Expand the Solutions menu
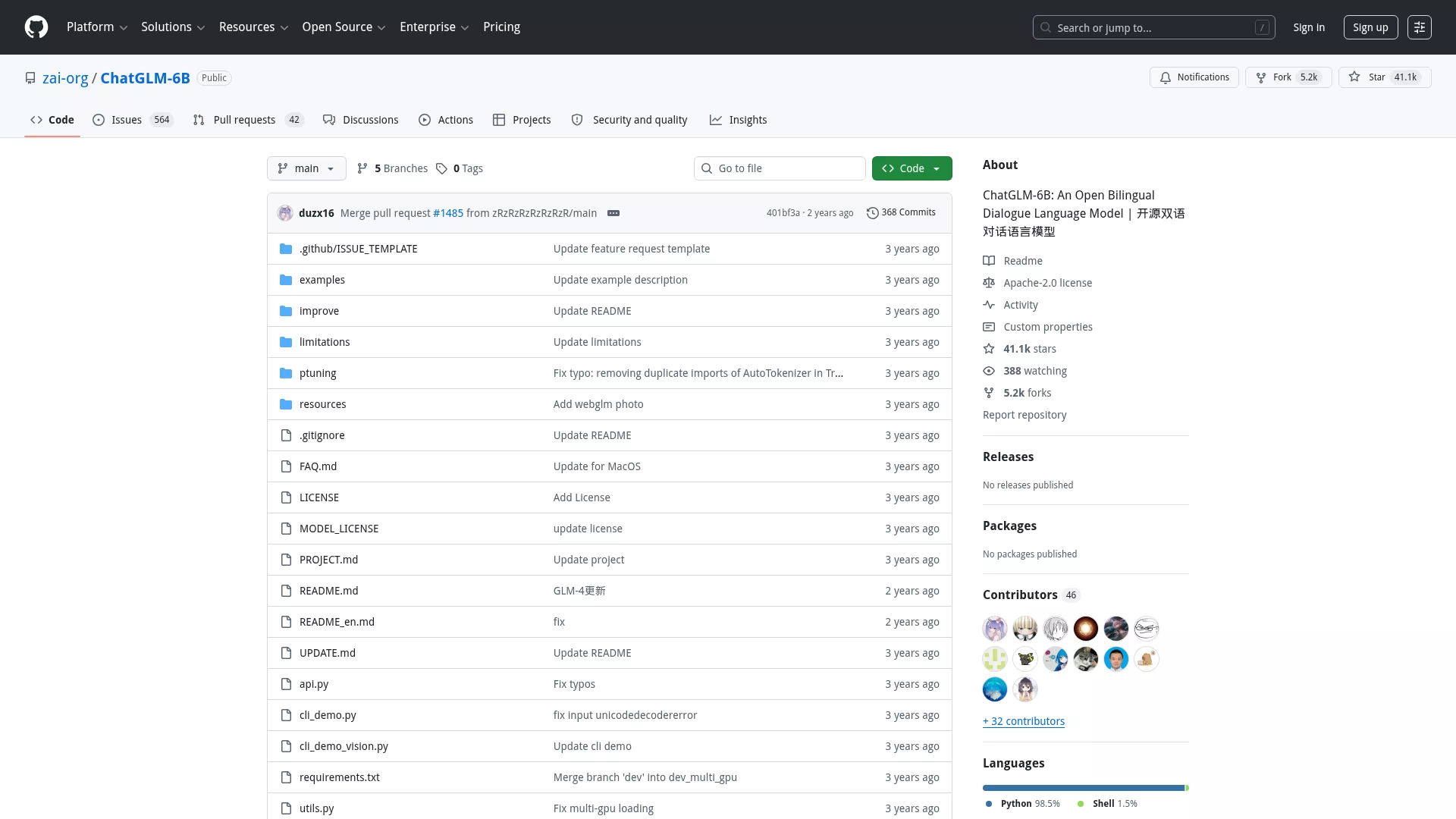Screen dimensions: 1456x819 [173, 27]
